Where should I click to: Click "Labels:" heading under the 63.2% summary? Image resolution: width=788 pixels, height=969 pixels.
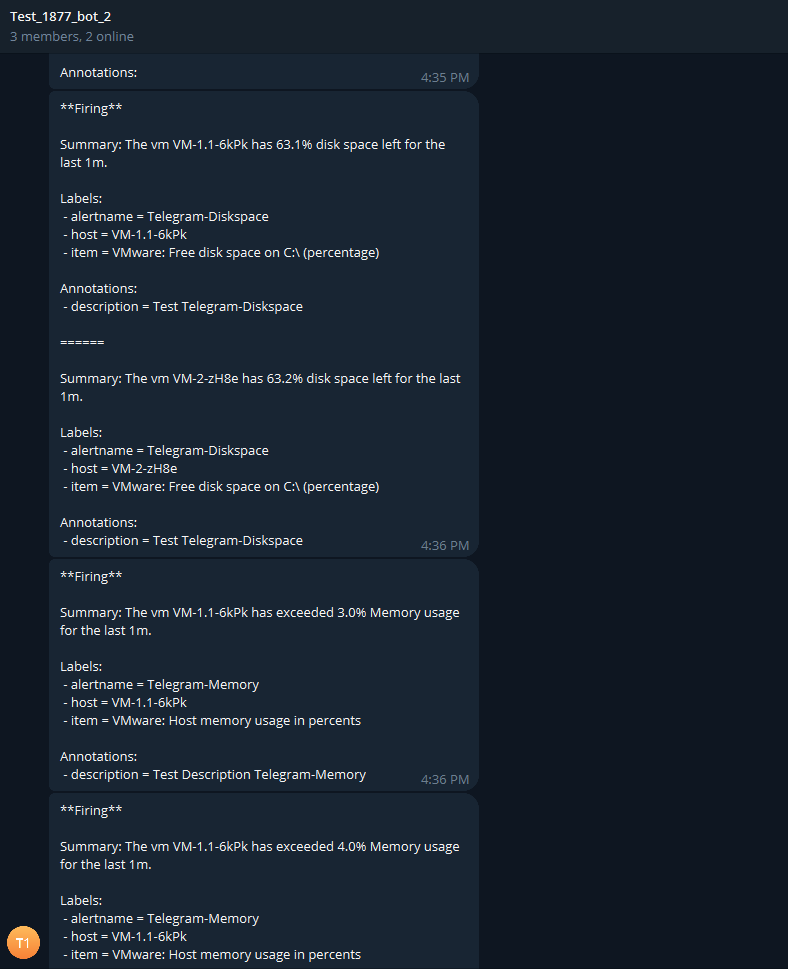(x=81, y=432)
